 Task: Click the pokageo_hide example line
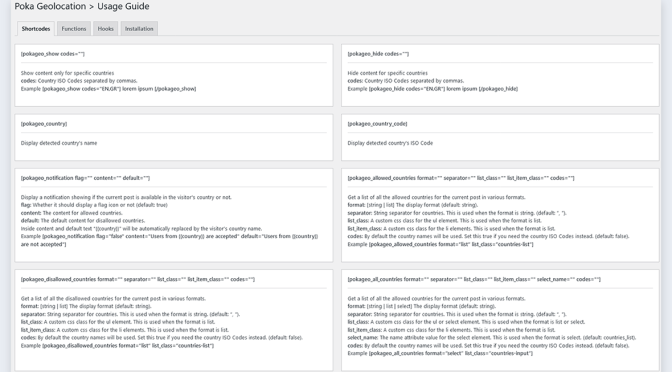(432, 89)
